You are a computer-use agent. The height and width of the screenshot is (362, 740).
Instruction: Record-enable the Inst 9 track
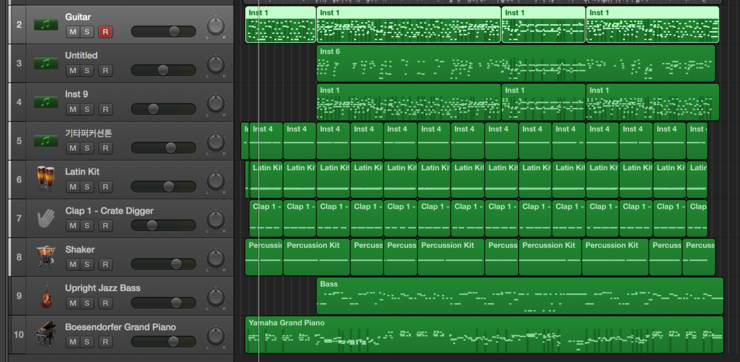(105, 109)
